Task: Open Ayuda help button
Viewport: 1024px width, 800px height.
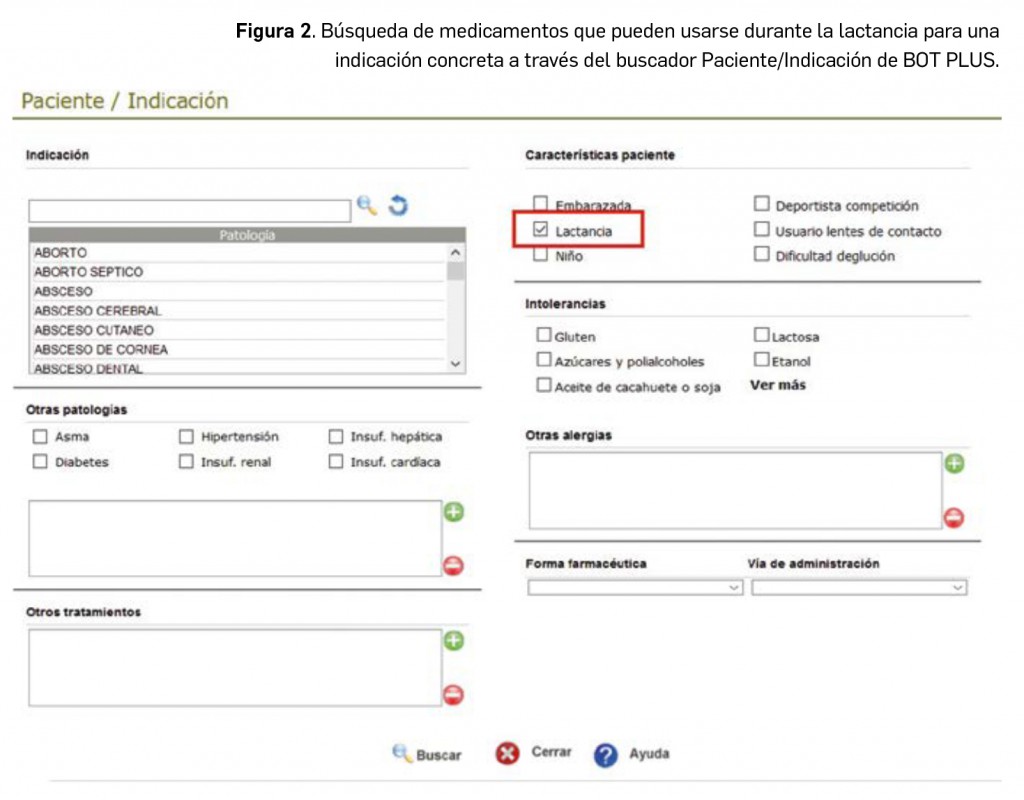Action: [632, 754]
